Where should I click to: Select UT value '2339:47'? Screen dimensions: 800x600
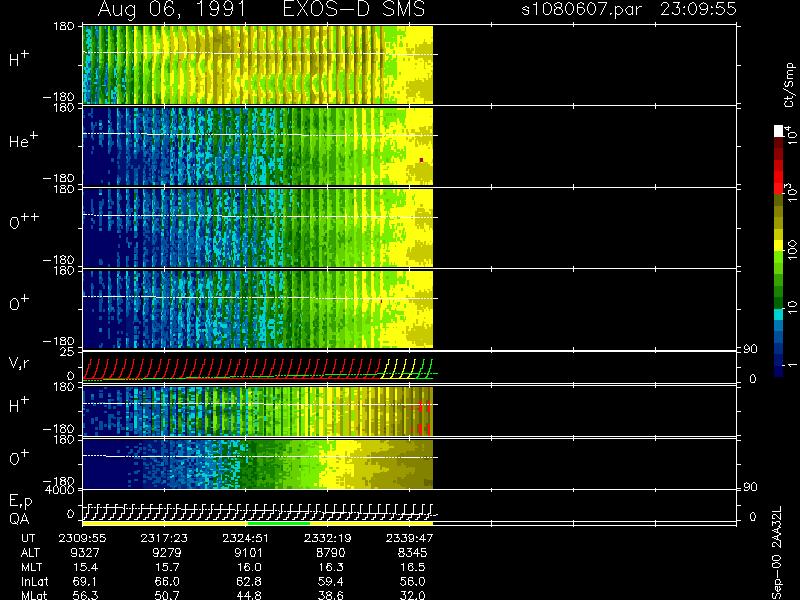point(409,538)
